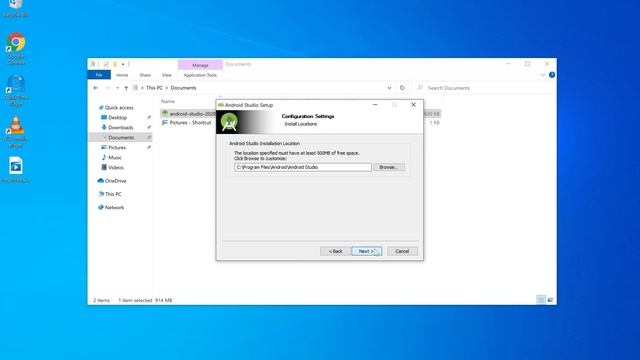The height and width of the screenshot is (360, 640).
Task: Open the Home ribbon tab
Action: [x=122, y=75]
